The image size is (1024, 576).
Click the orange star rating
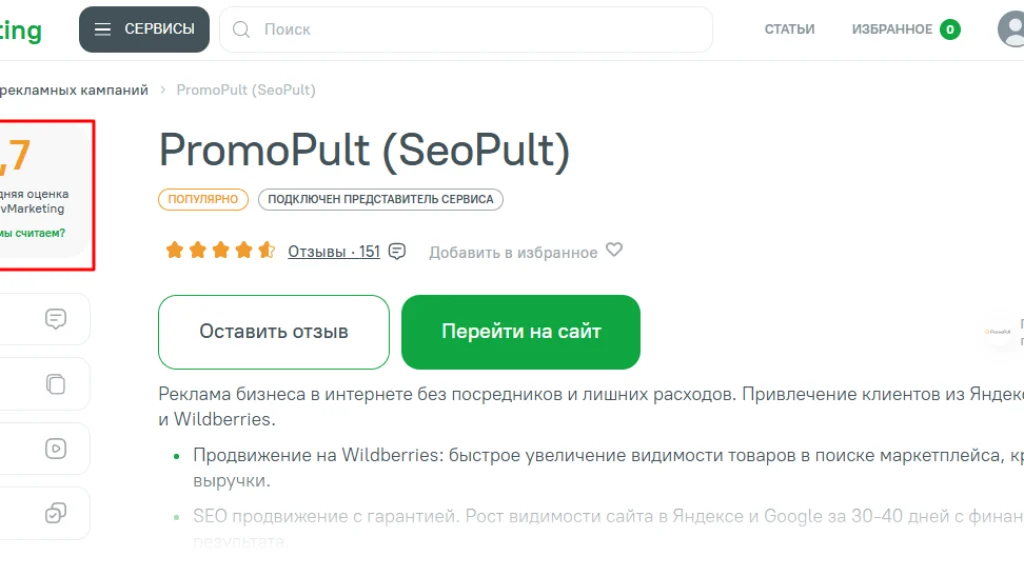coord(220,250)
